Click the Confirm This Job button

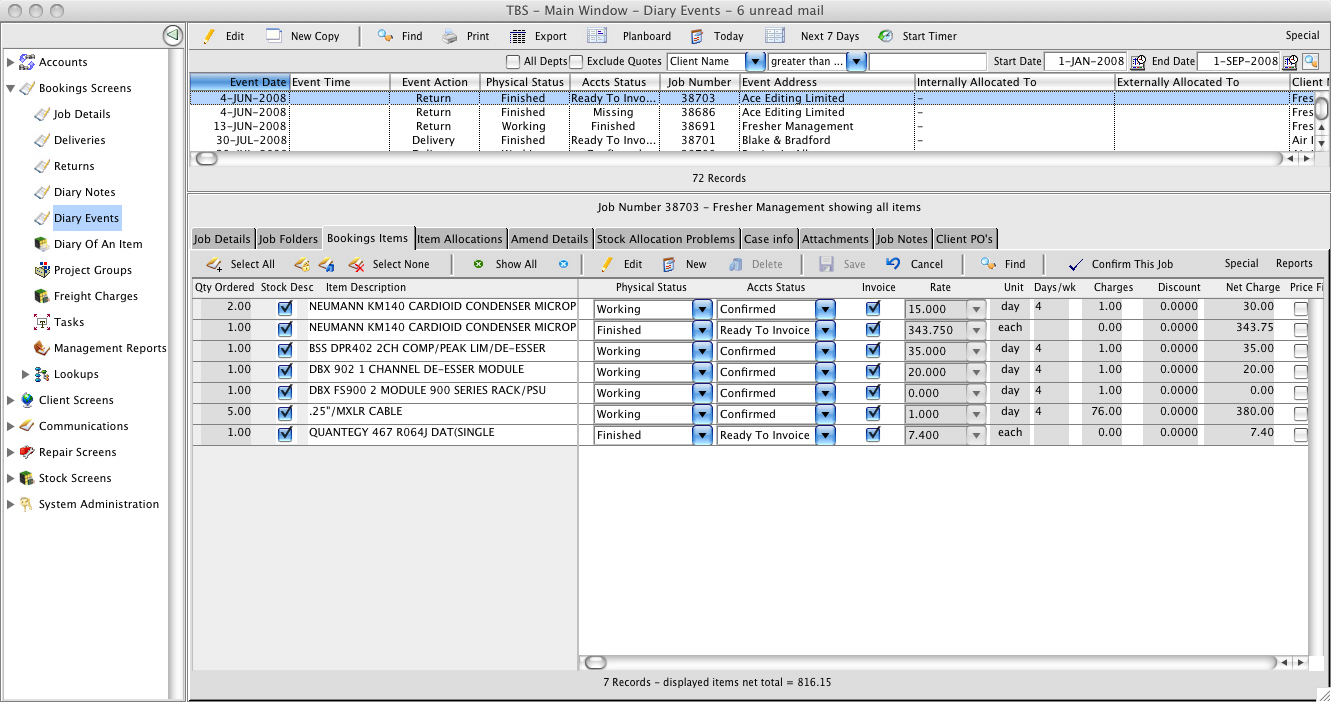pyautogui.click(x=1120, y=264)
